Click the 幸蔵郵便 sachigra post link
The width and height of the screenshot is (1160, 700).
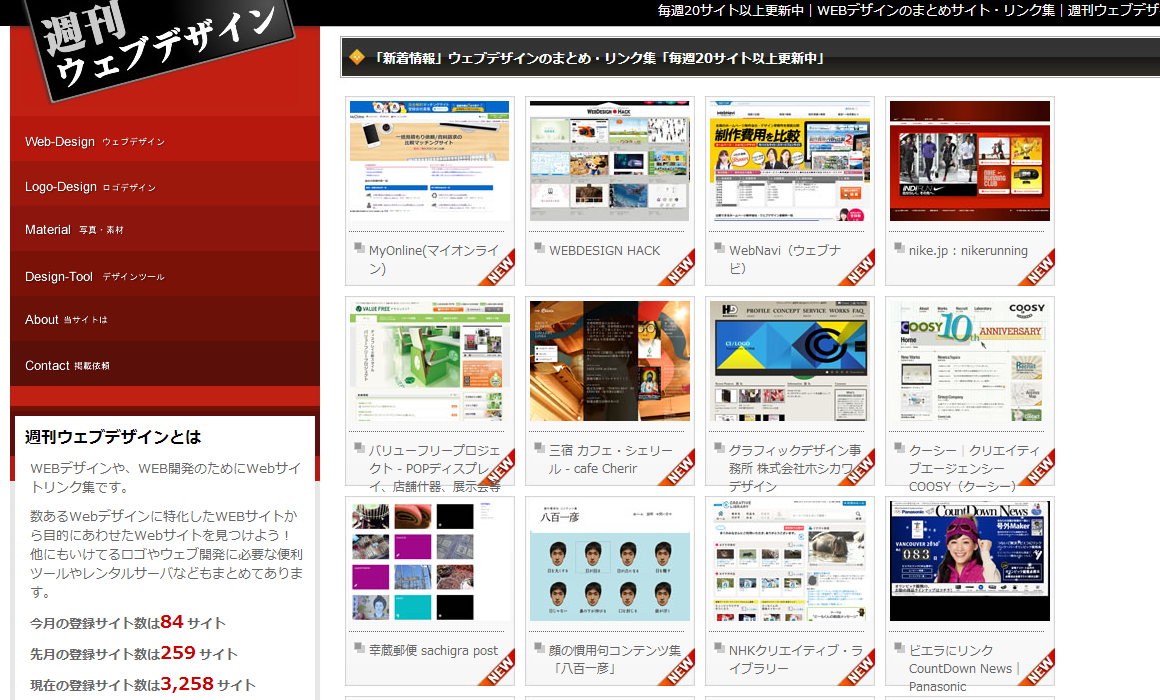[x=434, y=650]
